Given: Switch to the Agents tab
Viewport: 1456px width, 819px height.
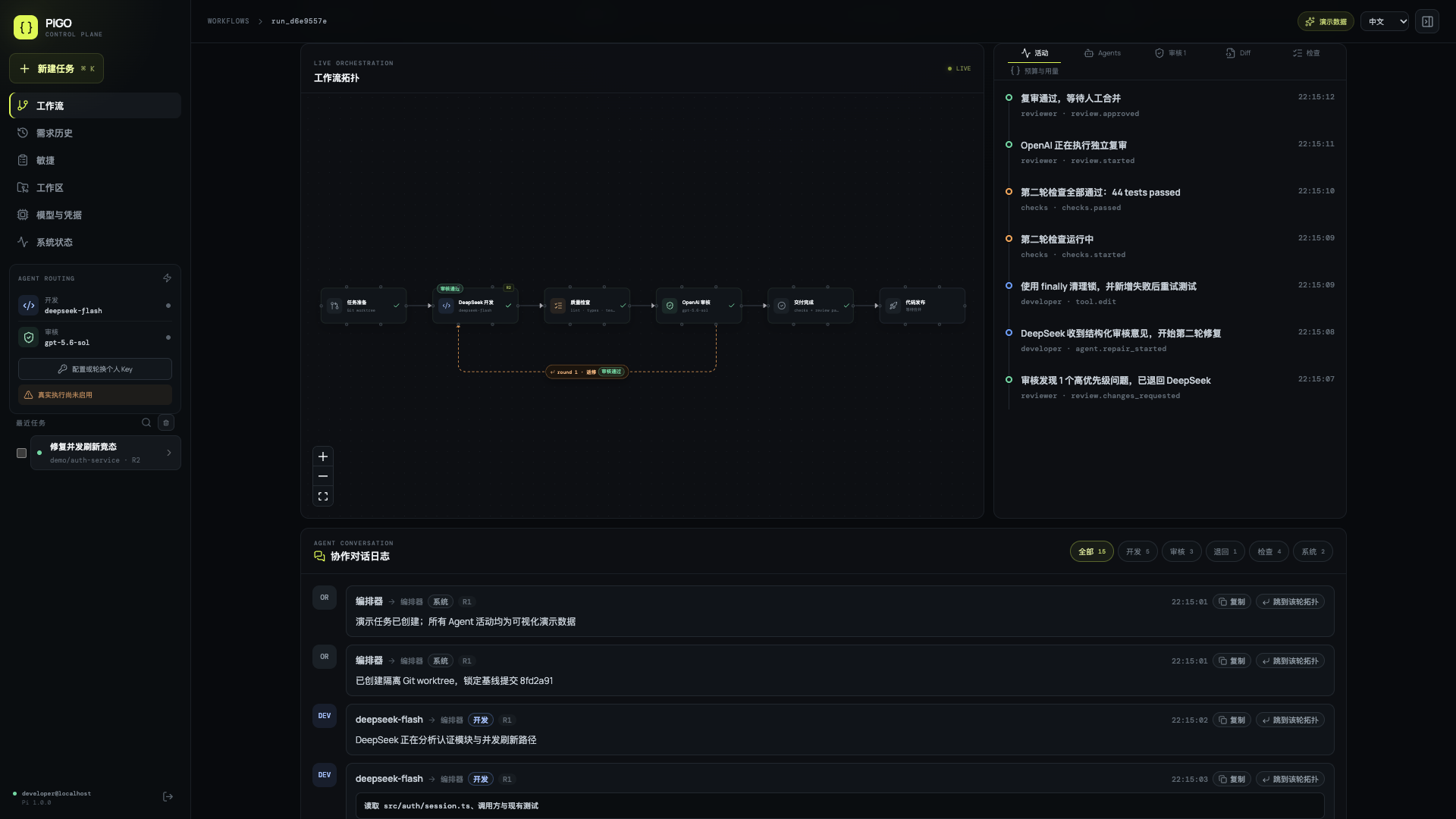Looking at the screenshot, I should click(1102, 53).
